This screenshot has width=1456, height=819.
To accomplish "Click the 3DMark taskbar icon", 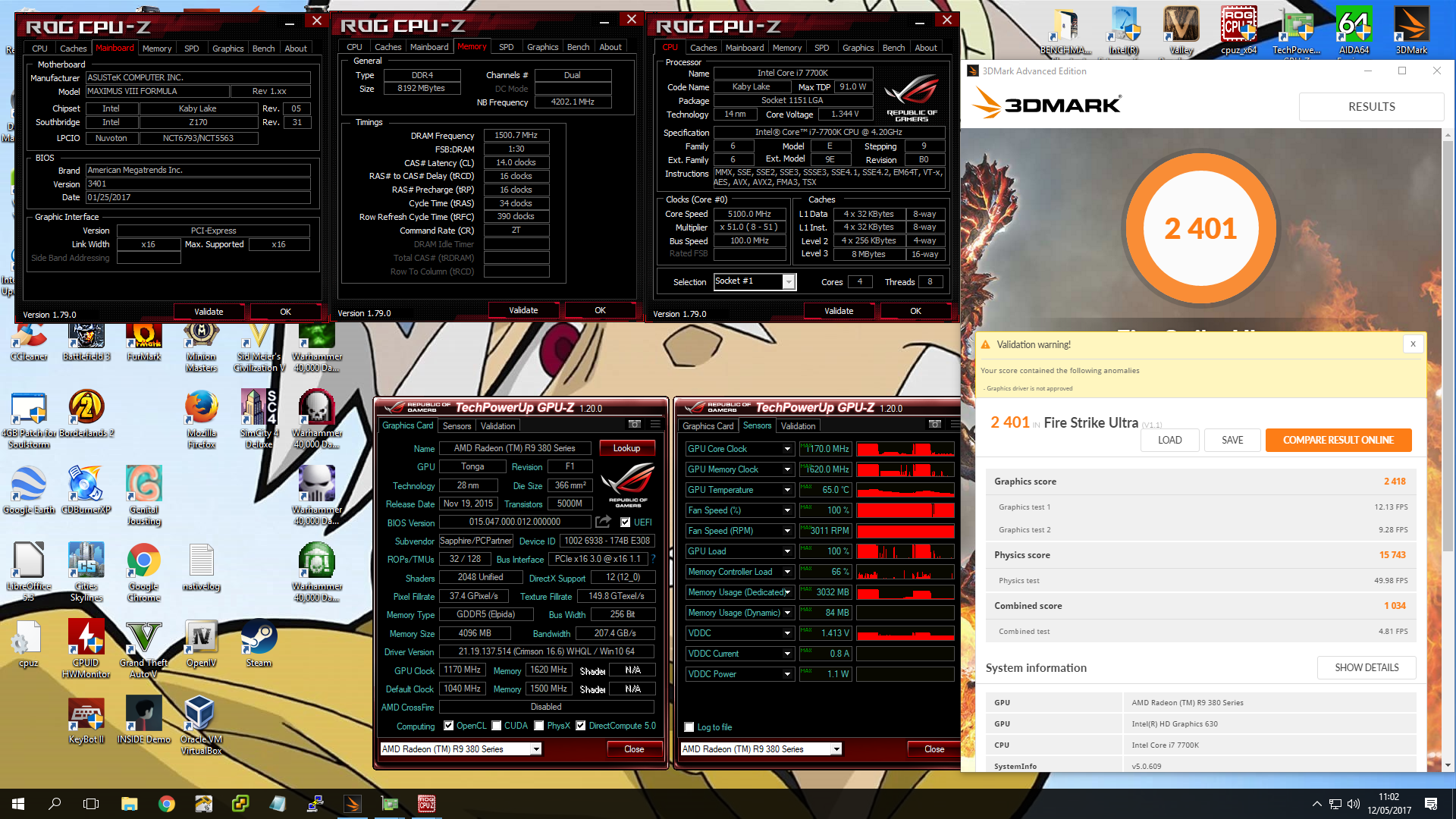I will pyautogui.click(x=353, y=804).
